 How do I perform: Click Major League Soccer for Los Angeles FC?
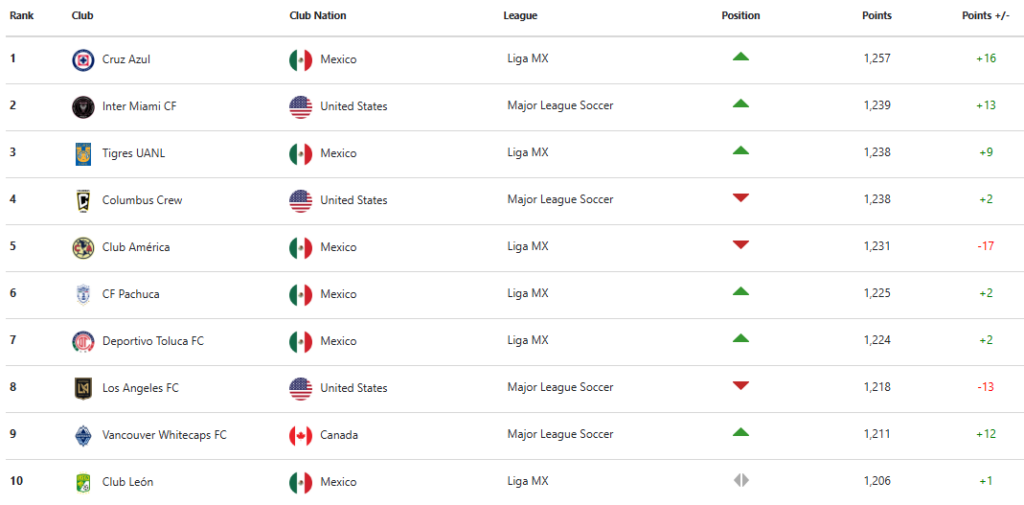tap(560, 387)
